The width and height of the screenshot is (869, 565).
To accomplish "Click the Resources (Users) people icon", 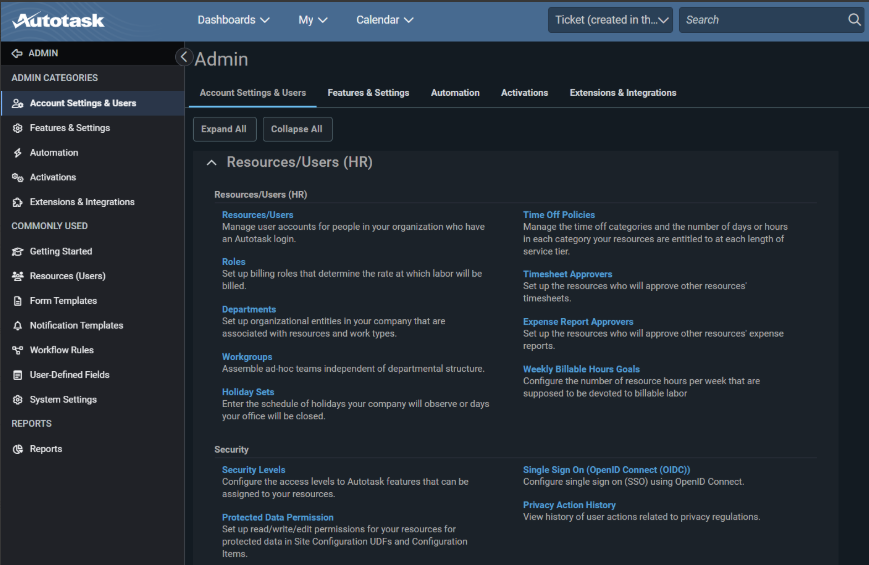I will point(18,276).
